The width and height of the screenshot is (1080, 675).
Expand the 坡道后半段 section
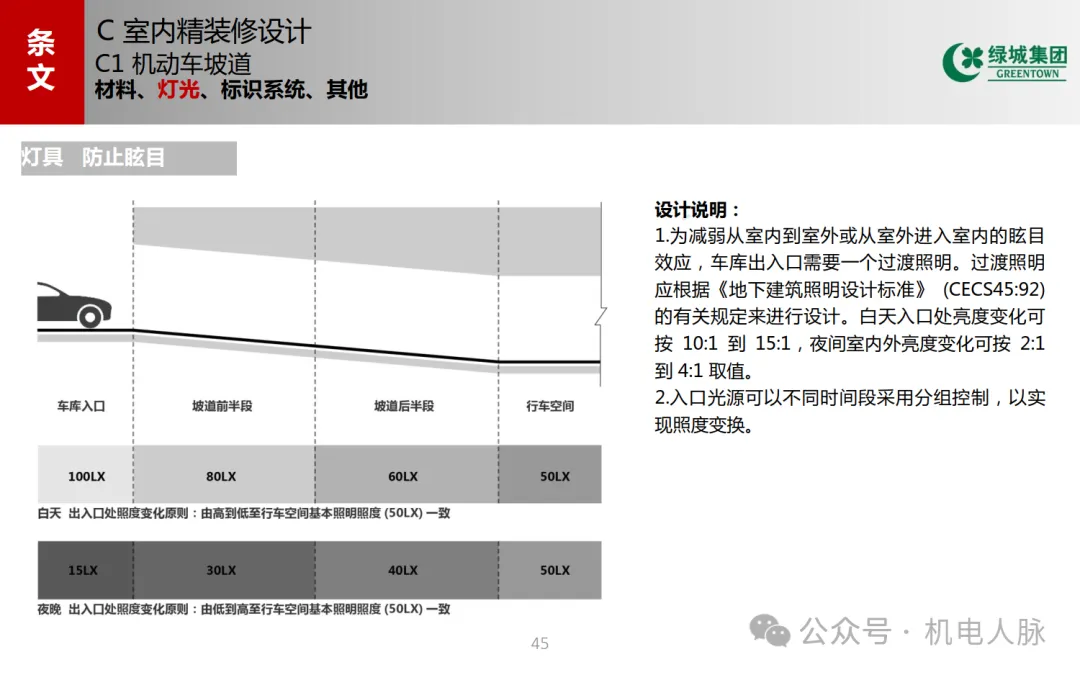[x=403, y=406]
